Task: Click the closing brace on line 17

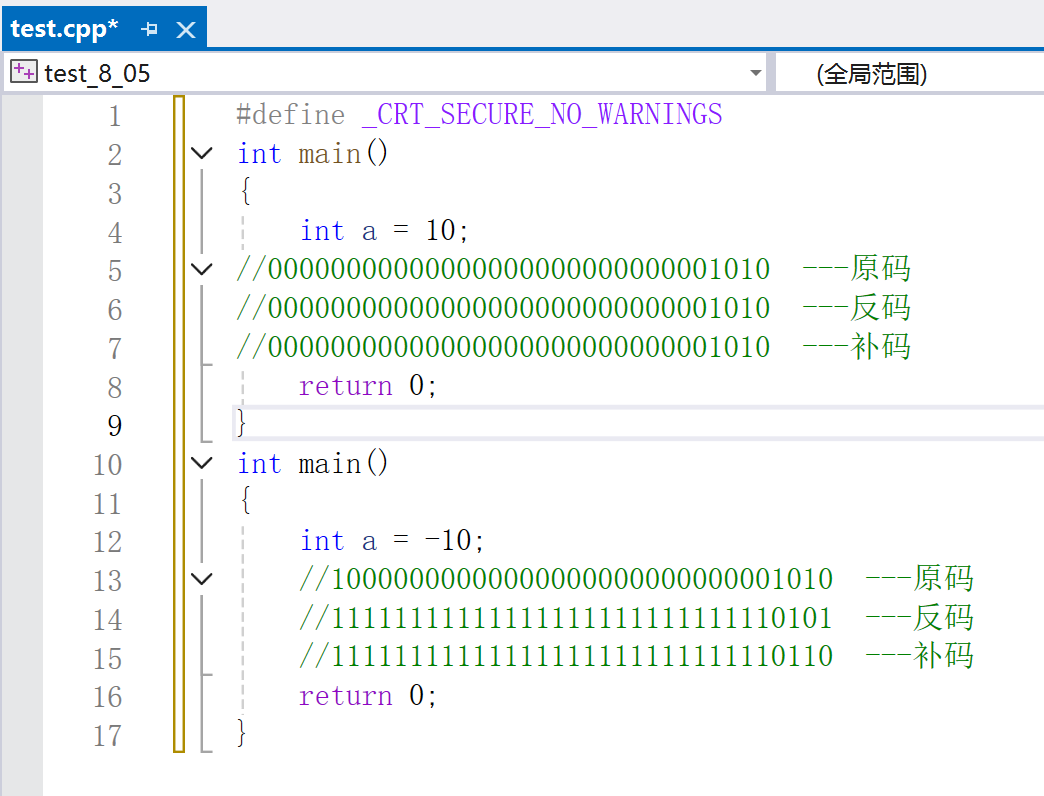Action: tap(242, 732)
